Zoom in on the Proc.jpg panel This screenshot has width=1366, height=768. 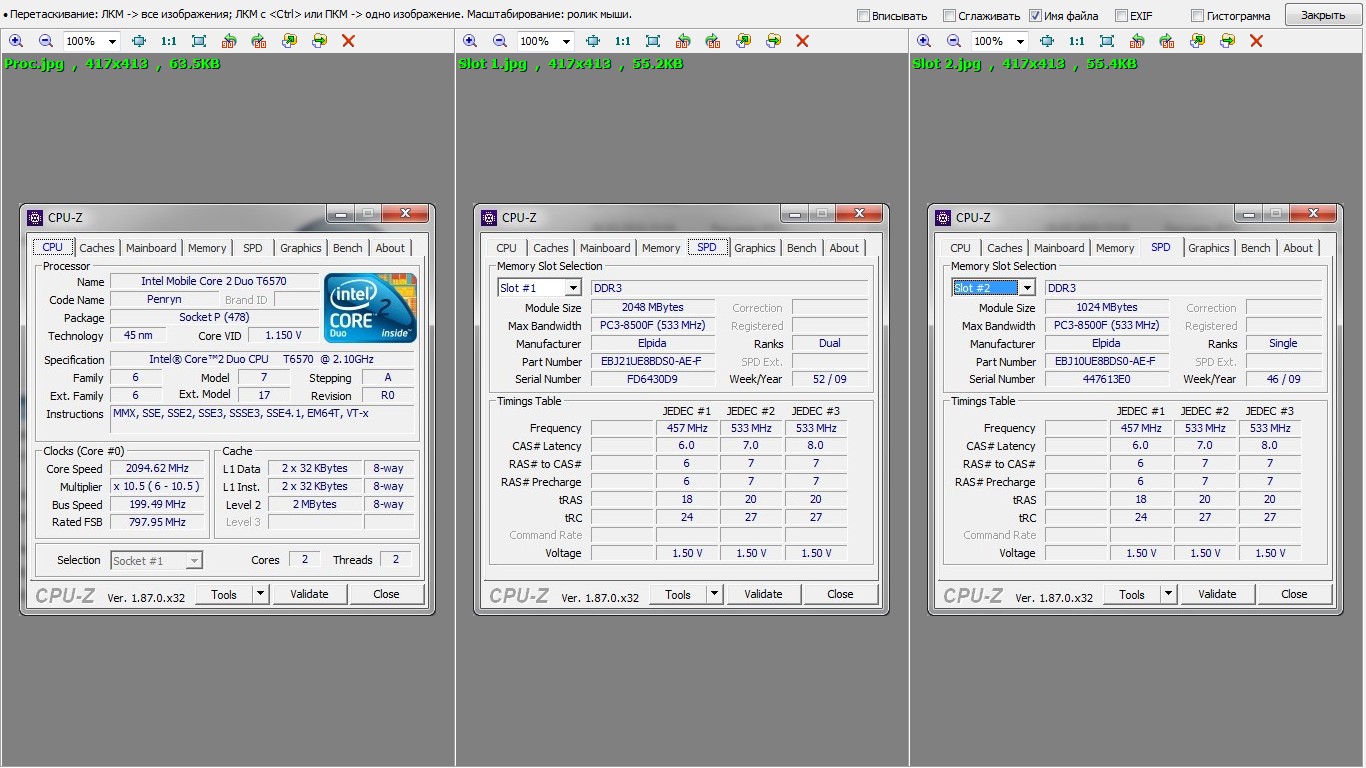coord(15,41)
